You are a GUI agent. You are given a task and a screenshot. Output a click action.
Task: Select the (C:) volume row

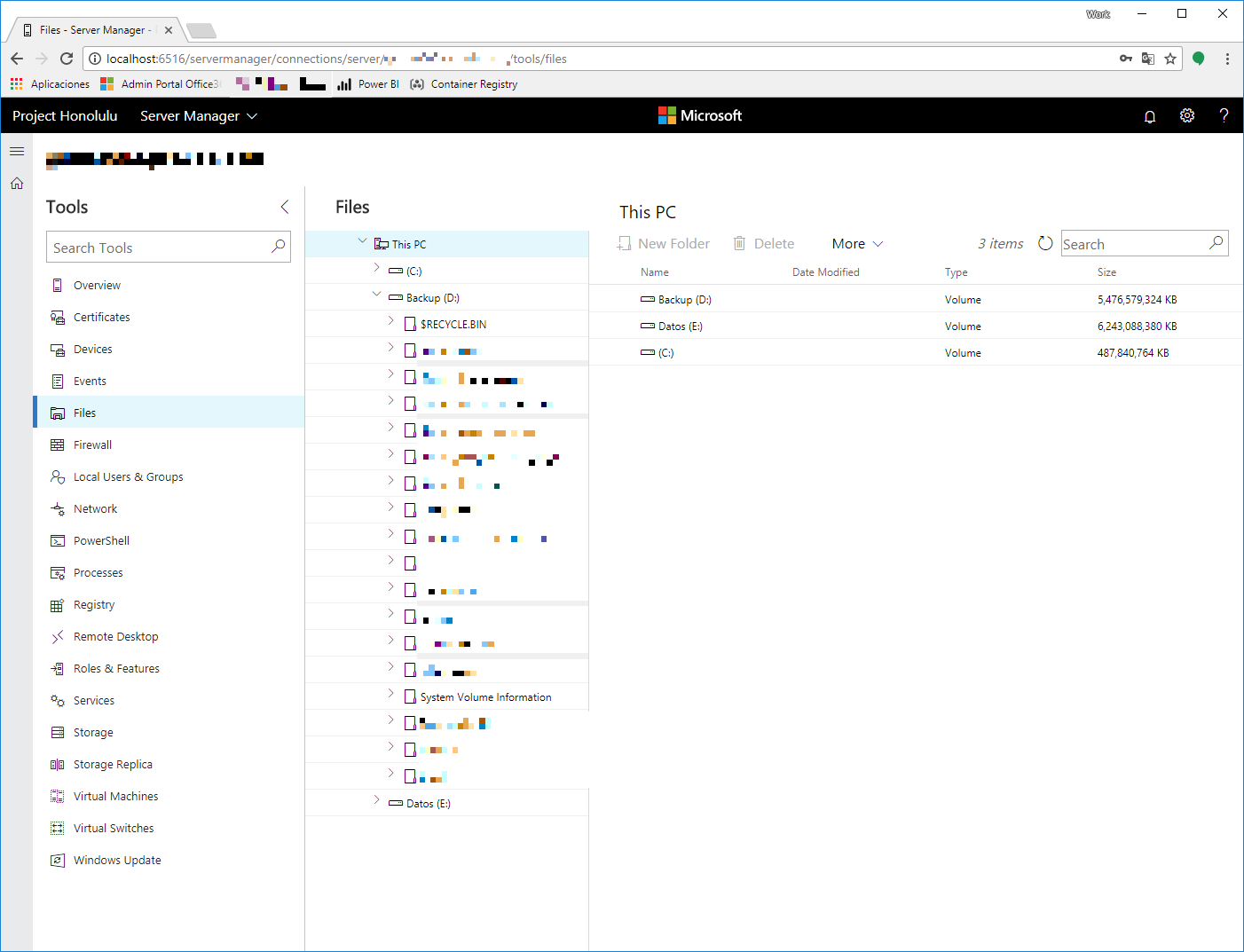tap(916, 352)
